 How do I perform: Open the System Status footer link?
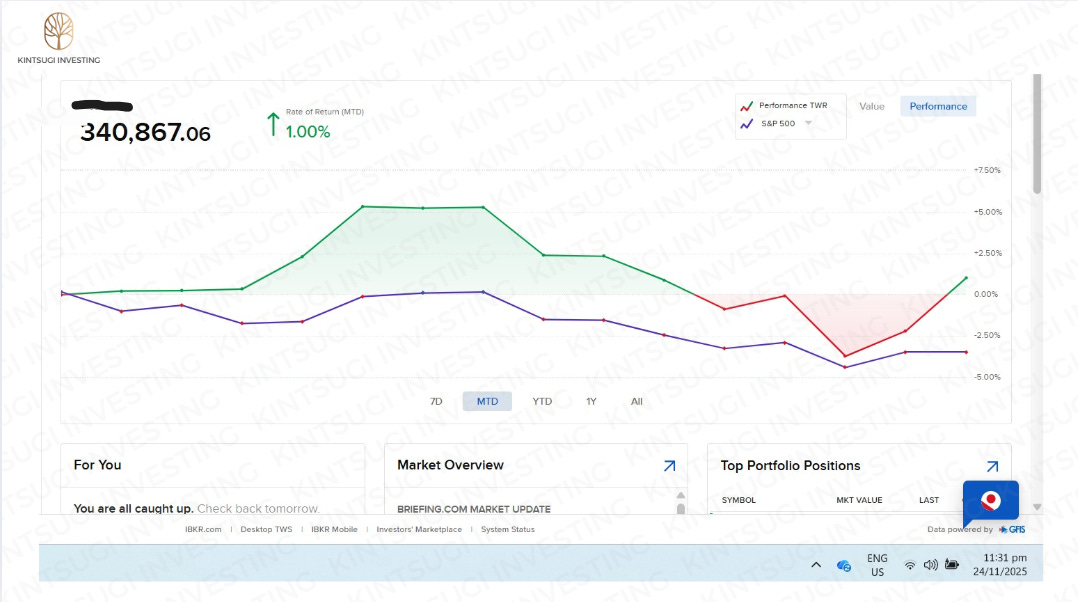[507, 529]
